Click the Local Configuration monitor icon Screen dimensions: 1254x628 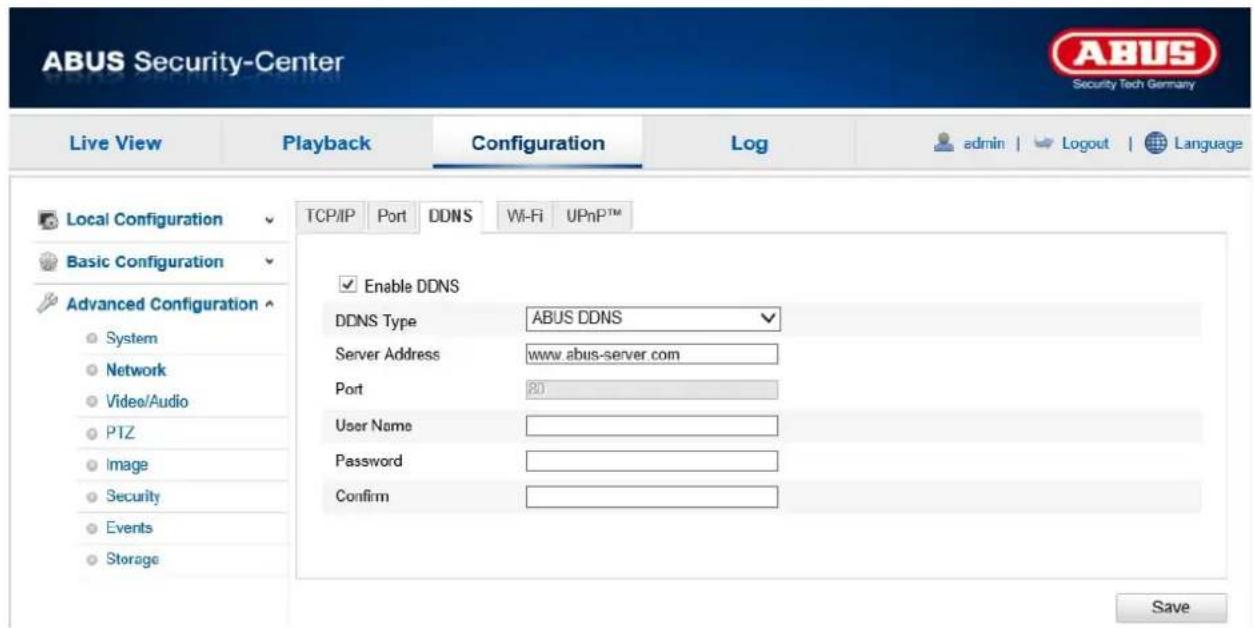[x=49, y=220]
